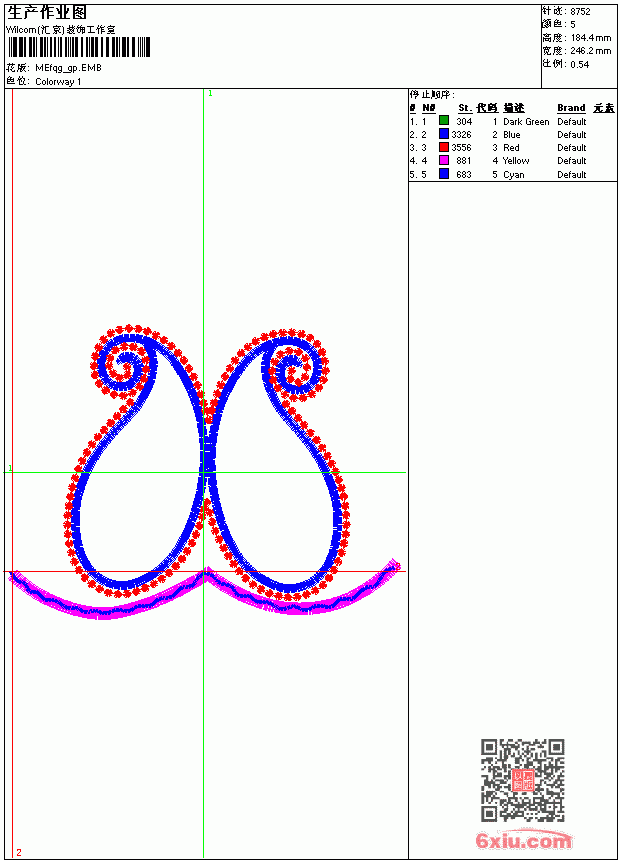The width and height of the screenshot is (620, 860).
Task: Click the Brand column header
Action: pyautogui.click(x=571, y=108)
